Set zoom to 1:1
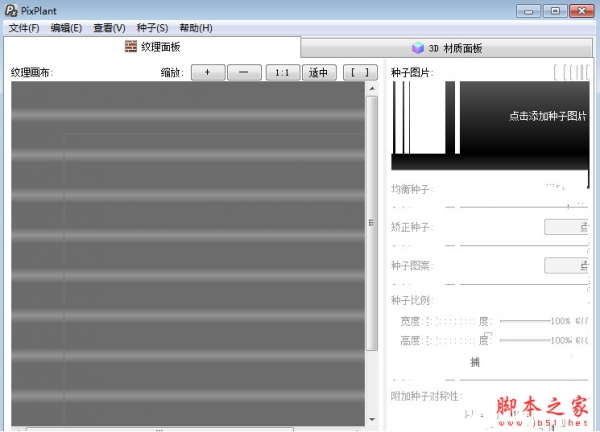Screen dimensions: 600x432 point(282,72)
